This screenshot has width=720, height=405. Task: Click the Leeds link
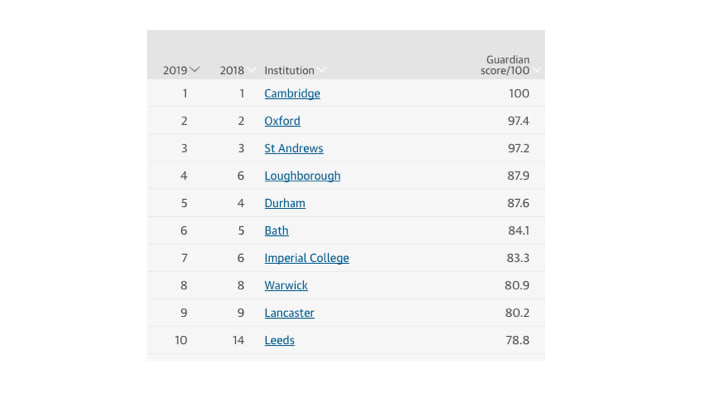coord(279,340)
